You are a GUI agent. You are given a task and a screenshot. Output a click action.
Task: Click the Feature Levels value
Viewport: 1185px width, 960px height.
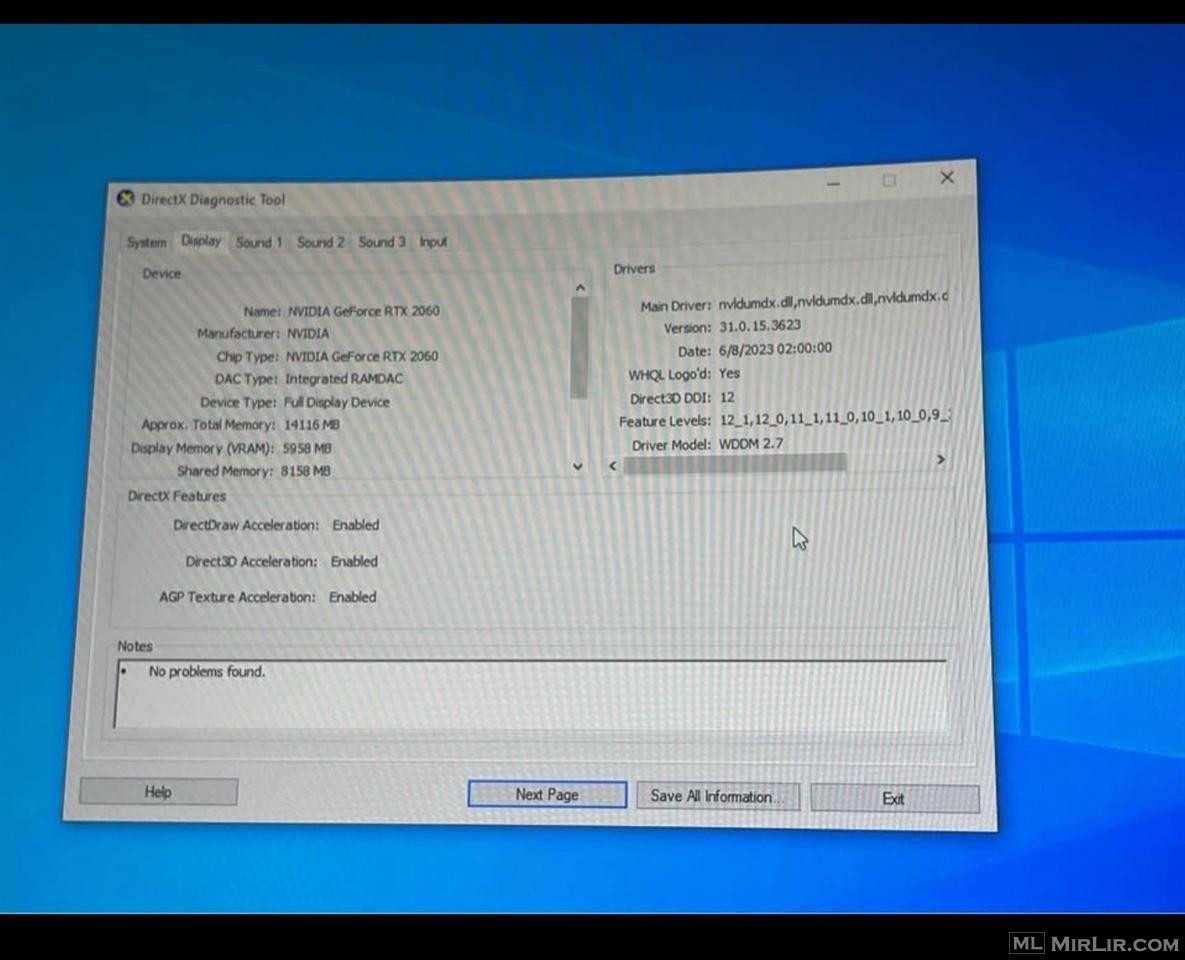835,417
